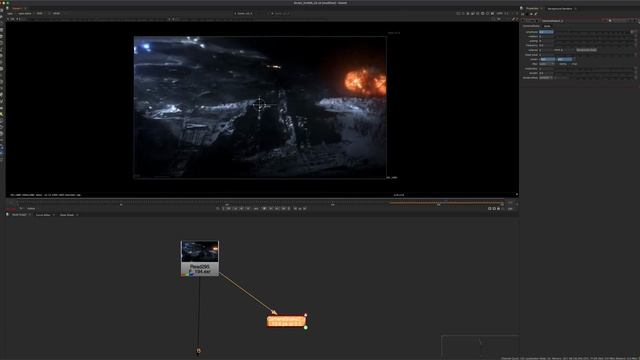Switch to the Node Graph tab
Screen dimensions: 640x360
[x=19, y=215]
